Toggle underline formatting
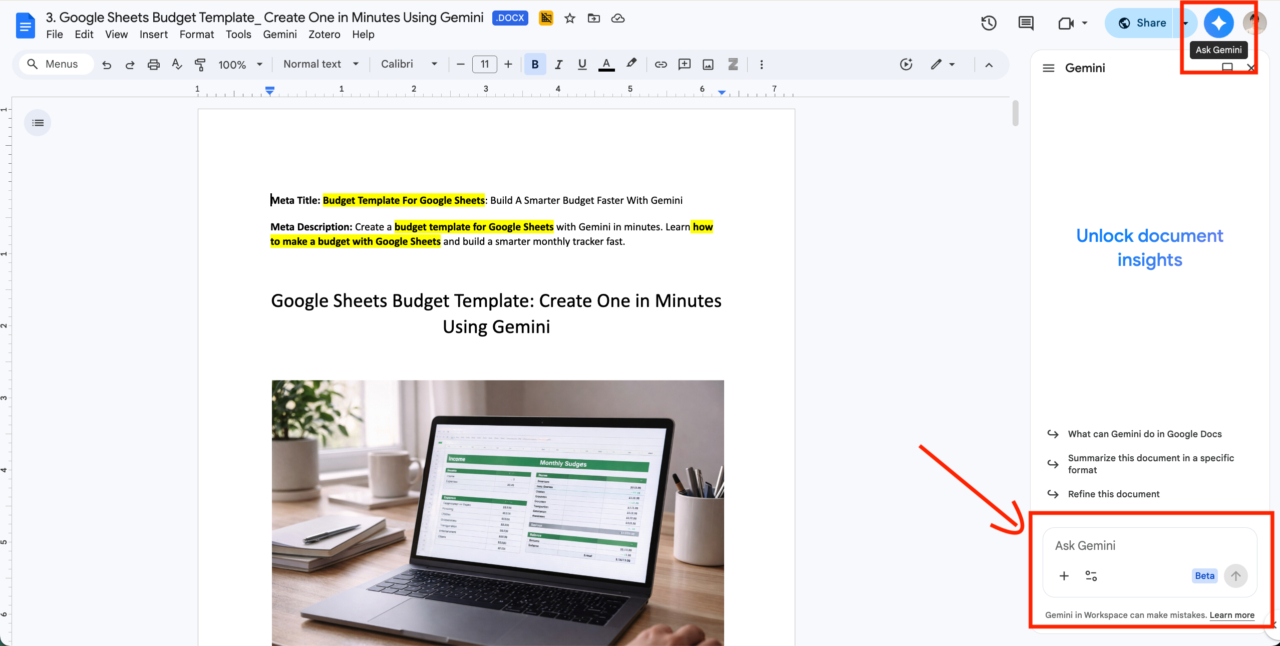Screen dimensions: 1280x646 582,64
